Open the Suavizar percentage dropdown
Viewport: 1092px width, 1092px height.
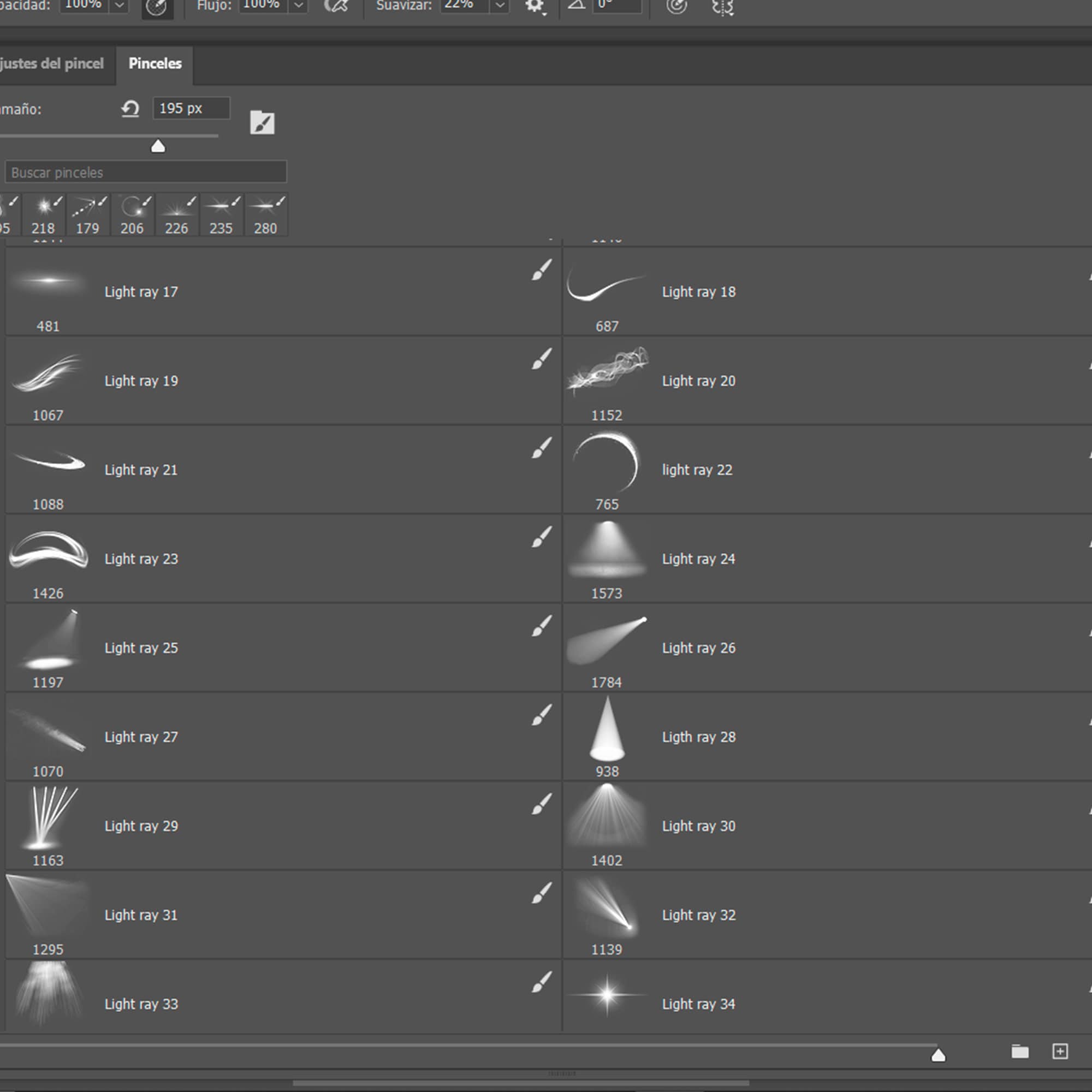pos(500,5)
